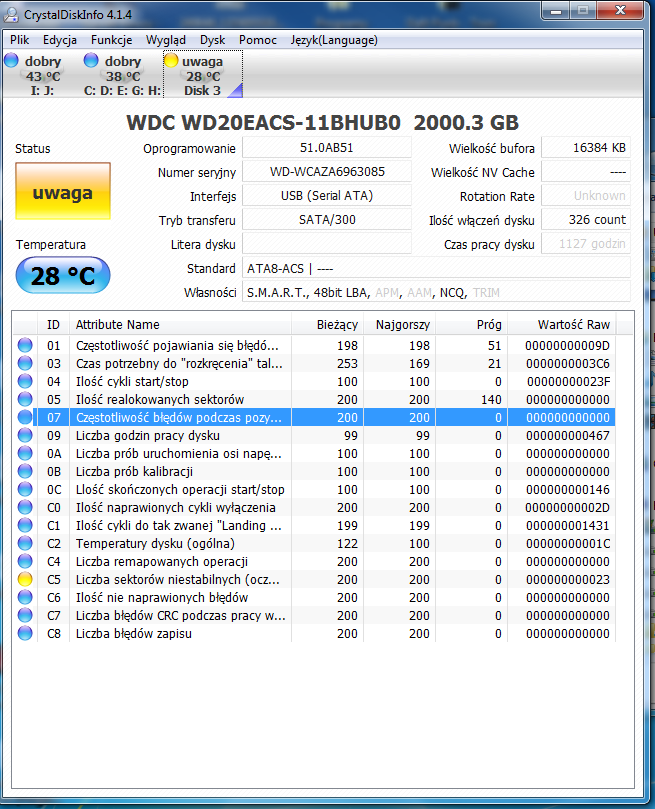Select row "Ilość nie naprawionych błędów"
This screenshot has width=655, height=809.
[315, 597]
